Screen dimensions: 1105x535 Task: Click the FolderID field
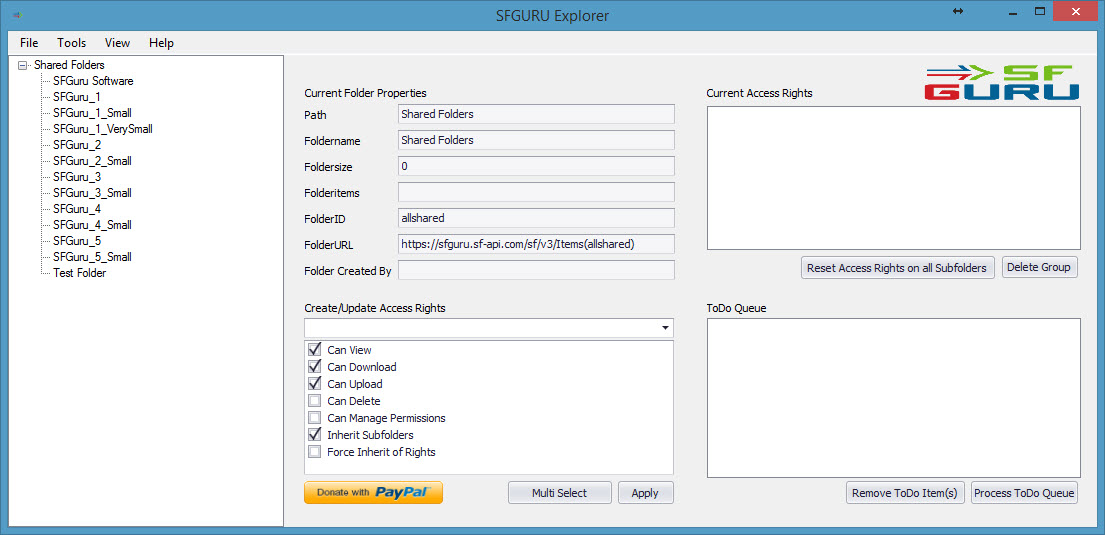(x=536, y=218)
